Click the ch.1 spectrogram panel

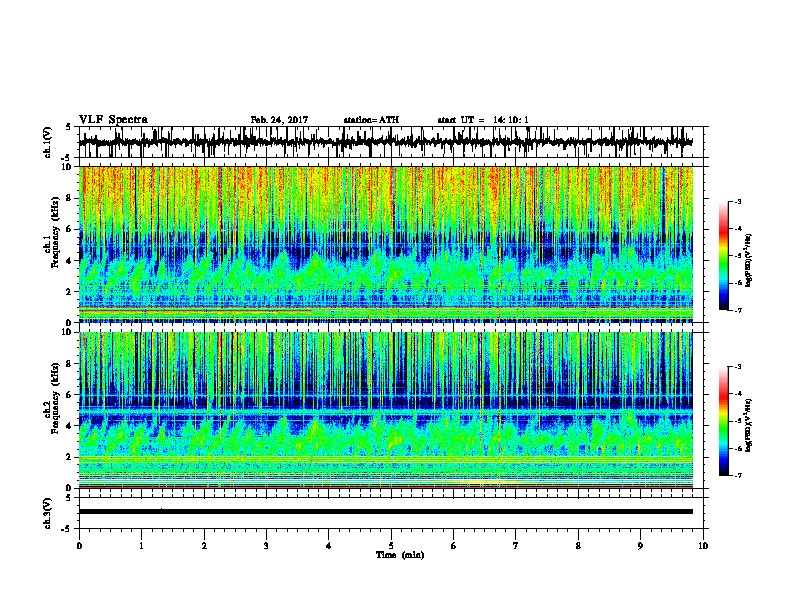coord(385,244)
